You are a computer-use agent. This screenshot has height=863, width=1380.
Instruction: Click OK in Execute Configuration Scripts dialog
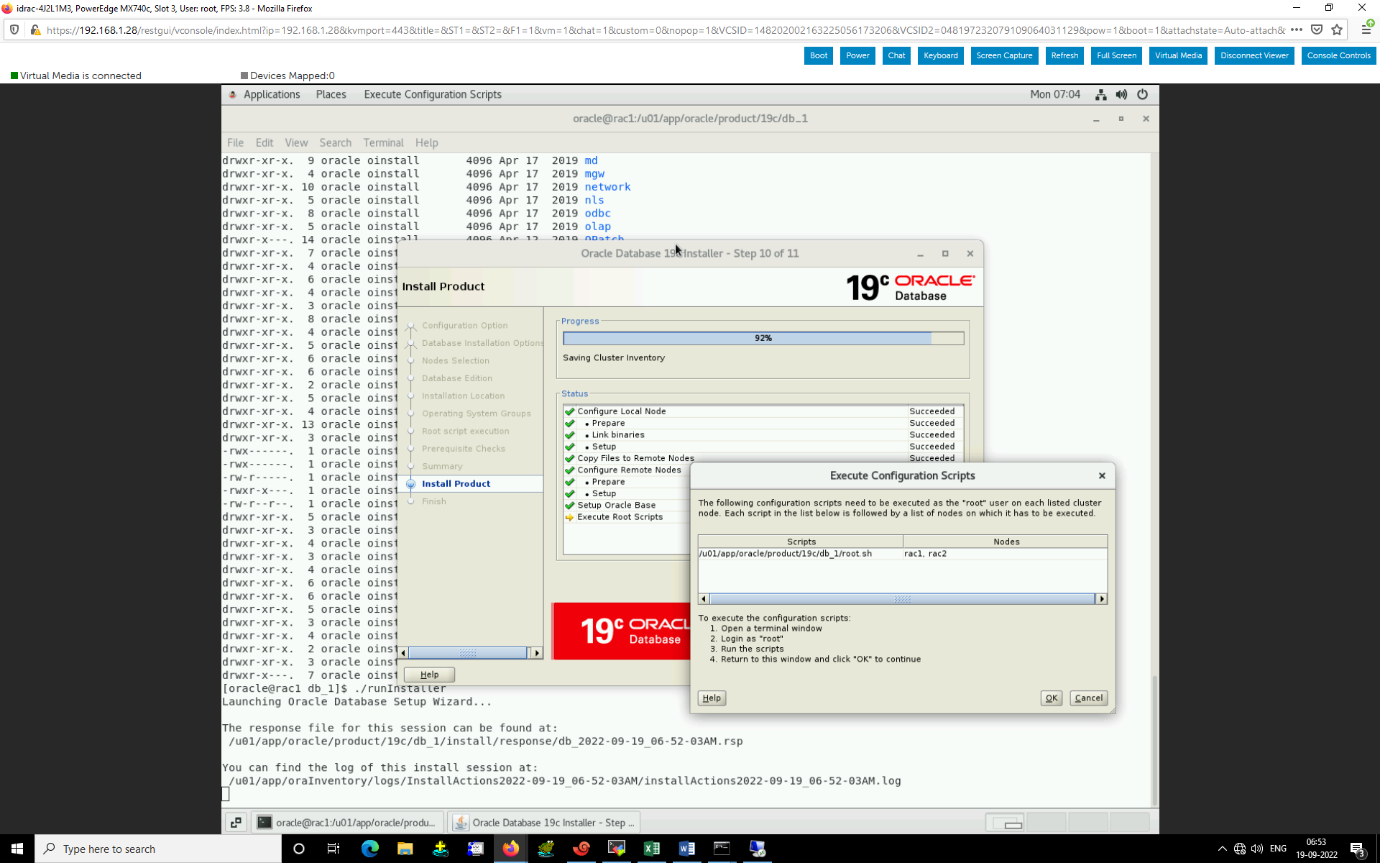pyautogui.click(x=1051, y=698)
